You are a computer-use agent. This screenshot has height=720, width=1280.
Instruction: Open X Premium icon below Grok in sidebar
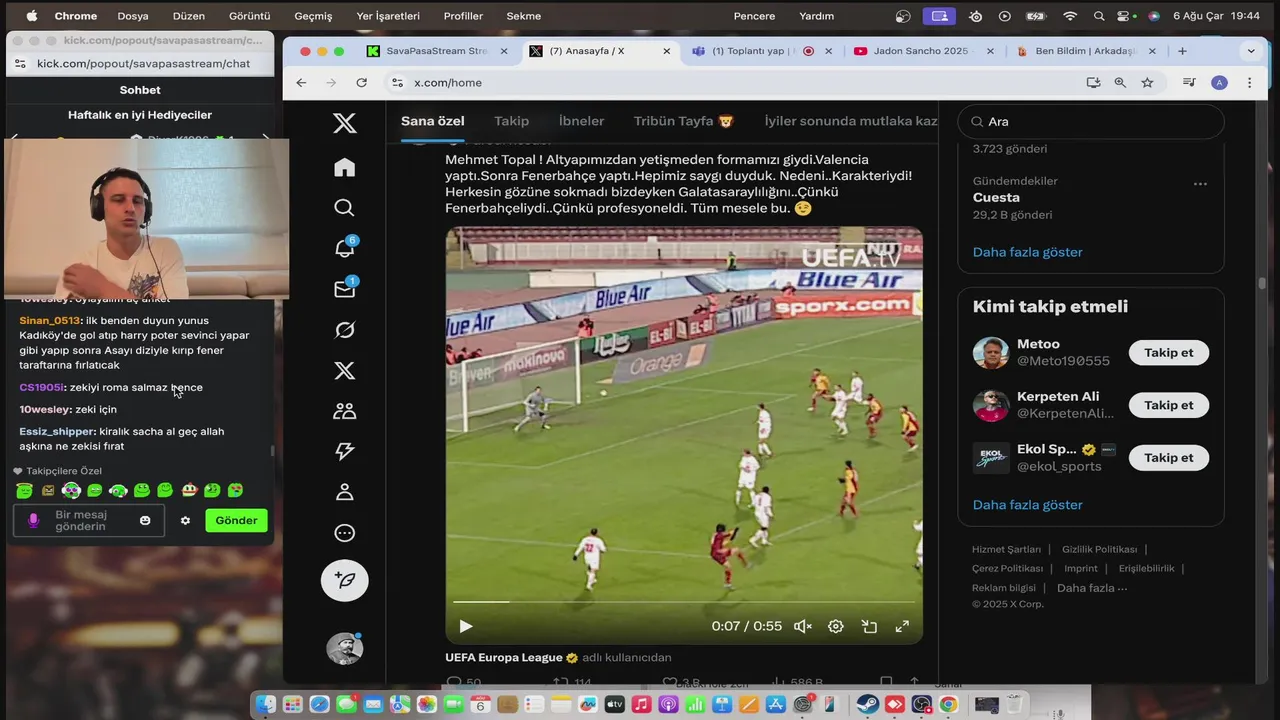(x=344, y=371)
